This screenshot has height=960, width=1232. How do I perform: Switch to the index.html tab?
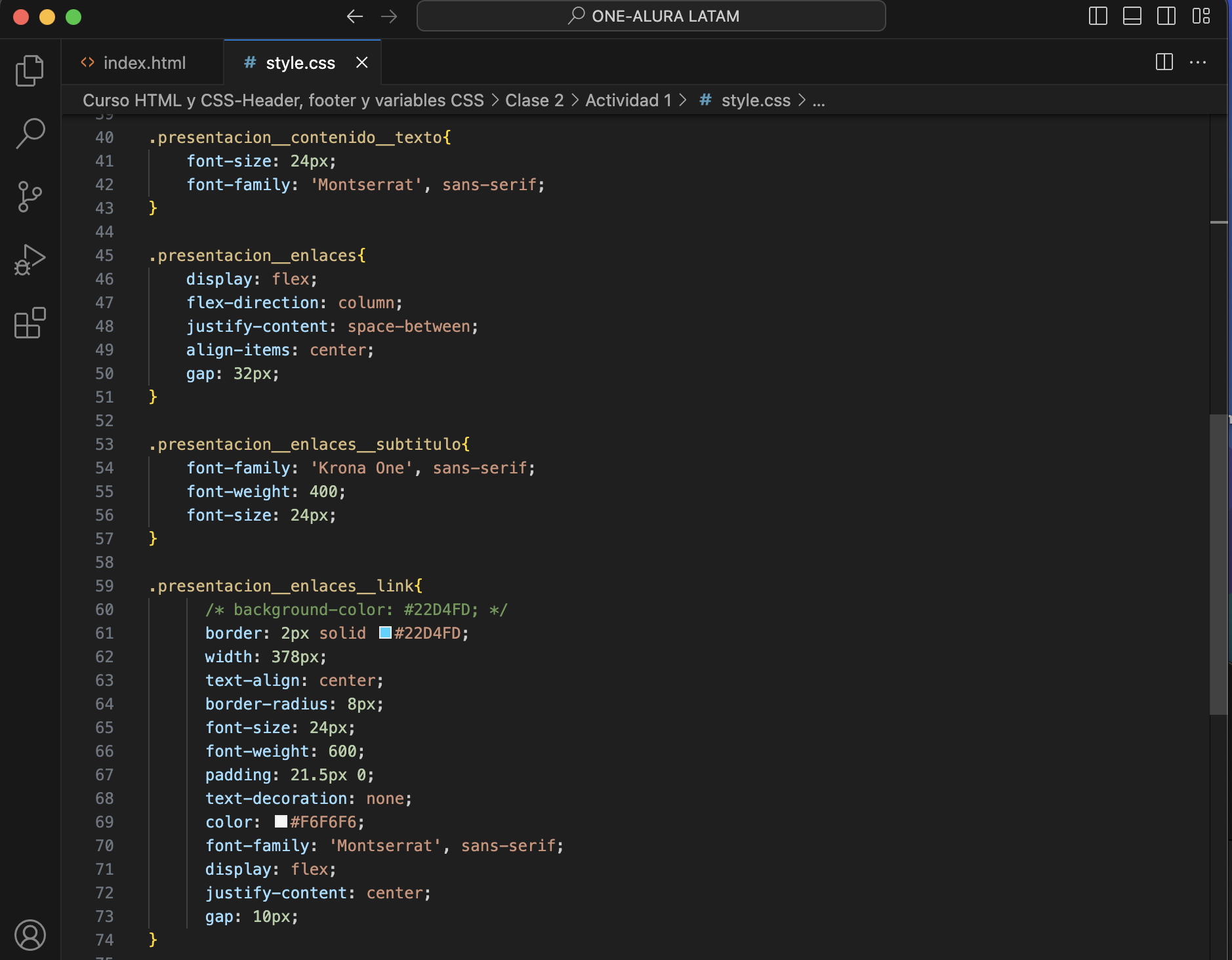click(142, 63)
